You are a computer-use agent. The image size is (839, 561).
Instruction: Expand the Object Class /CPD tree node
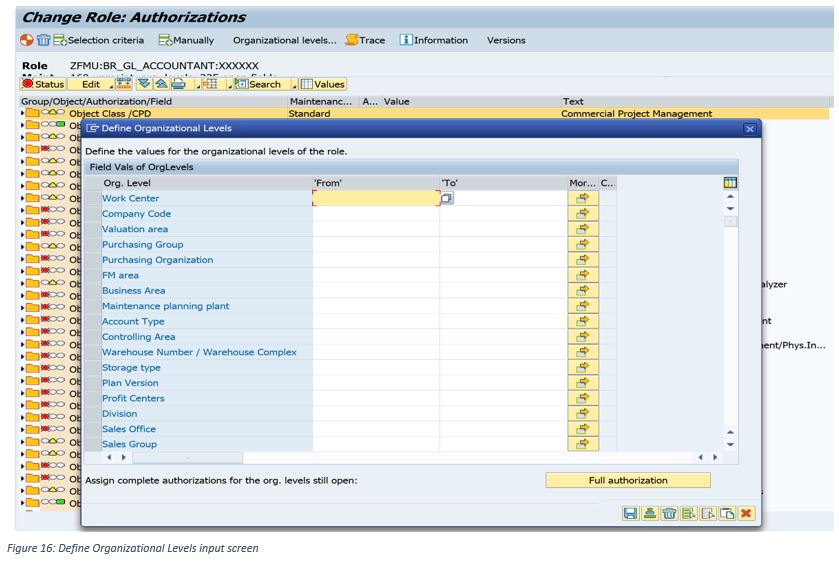[x=22, y=113]
